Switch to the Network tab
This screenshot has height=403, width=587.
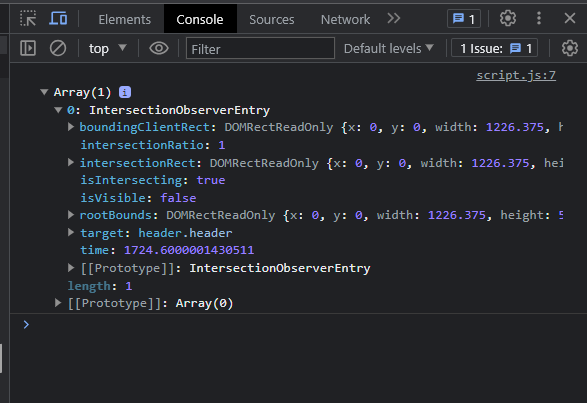[345, 19]
